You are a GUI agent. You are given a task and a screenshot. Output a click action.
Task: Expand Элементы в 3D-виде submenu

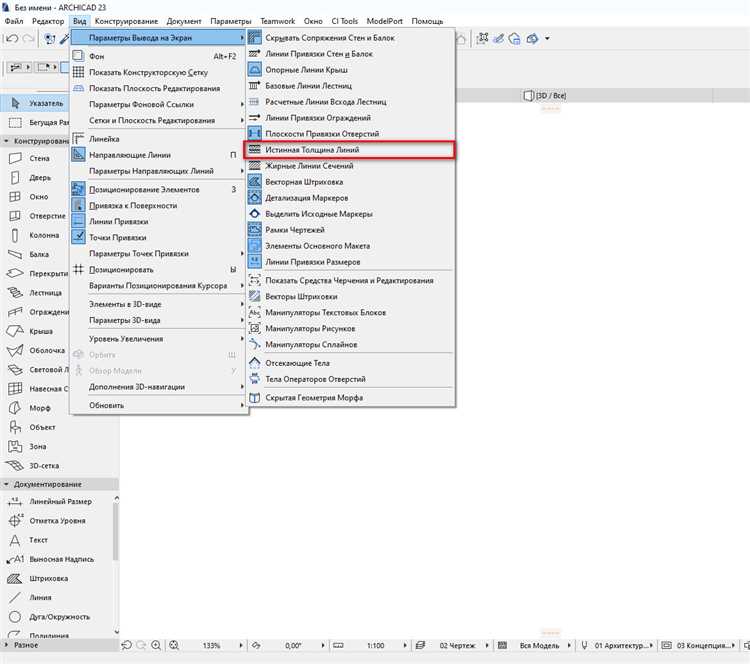[158, 304]
